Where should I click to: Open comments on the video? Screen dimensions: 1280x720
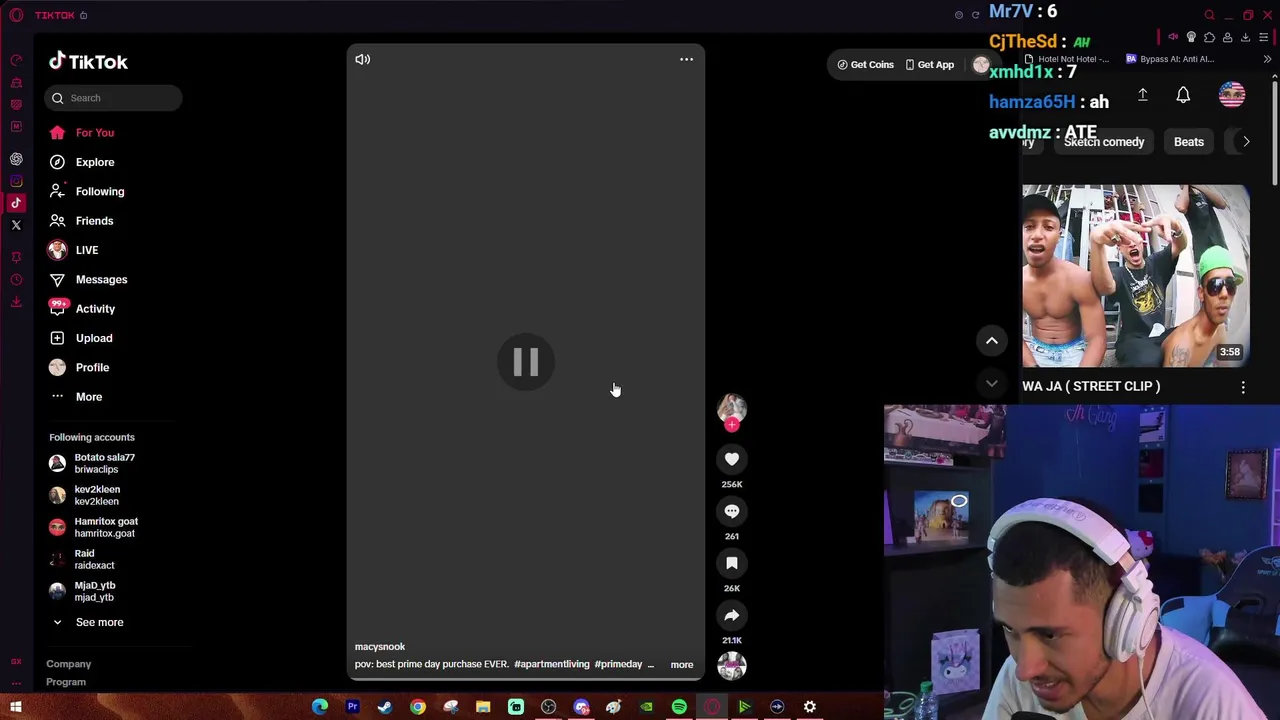pyautogui.click(x=732, y=511)
